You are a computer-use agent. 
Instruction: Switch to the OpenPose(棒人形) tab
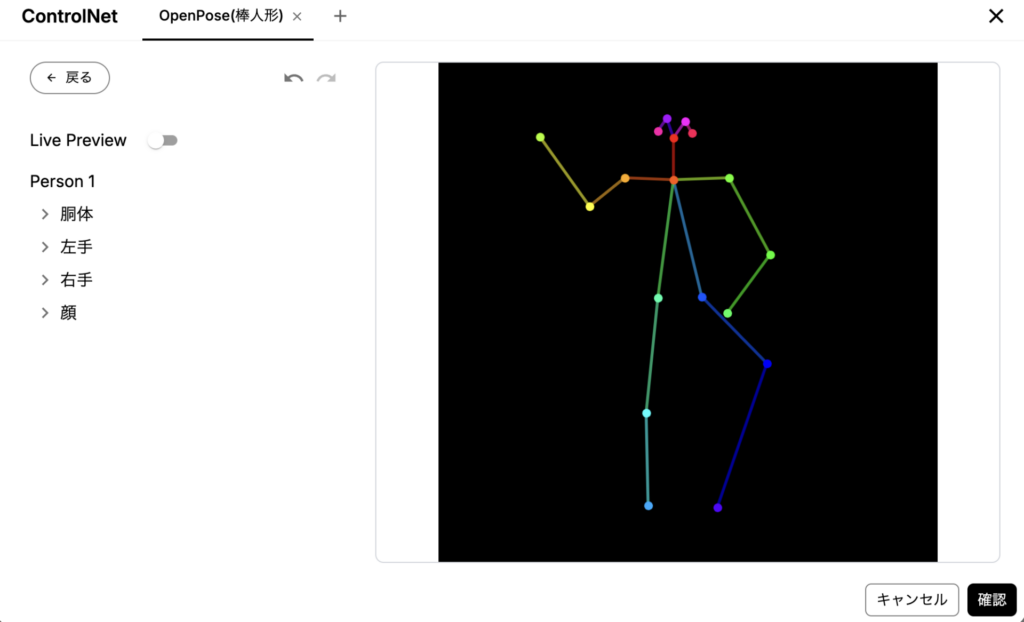click(220, 16)
